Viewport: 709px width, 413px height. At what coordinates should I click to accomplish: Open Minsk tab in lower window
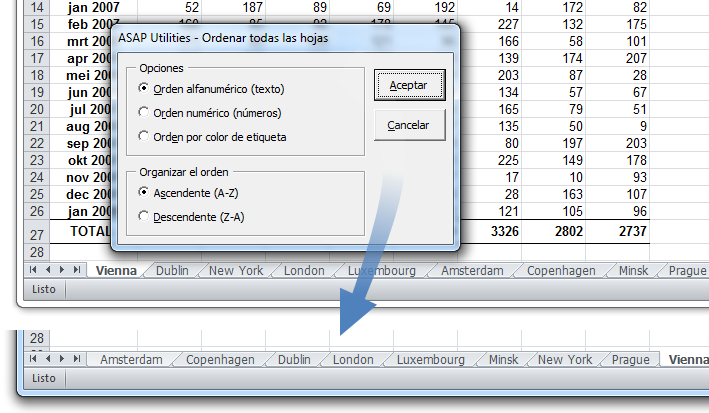(x=503, y=360)
